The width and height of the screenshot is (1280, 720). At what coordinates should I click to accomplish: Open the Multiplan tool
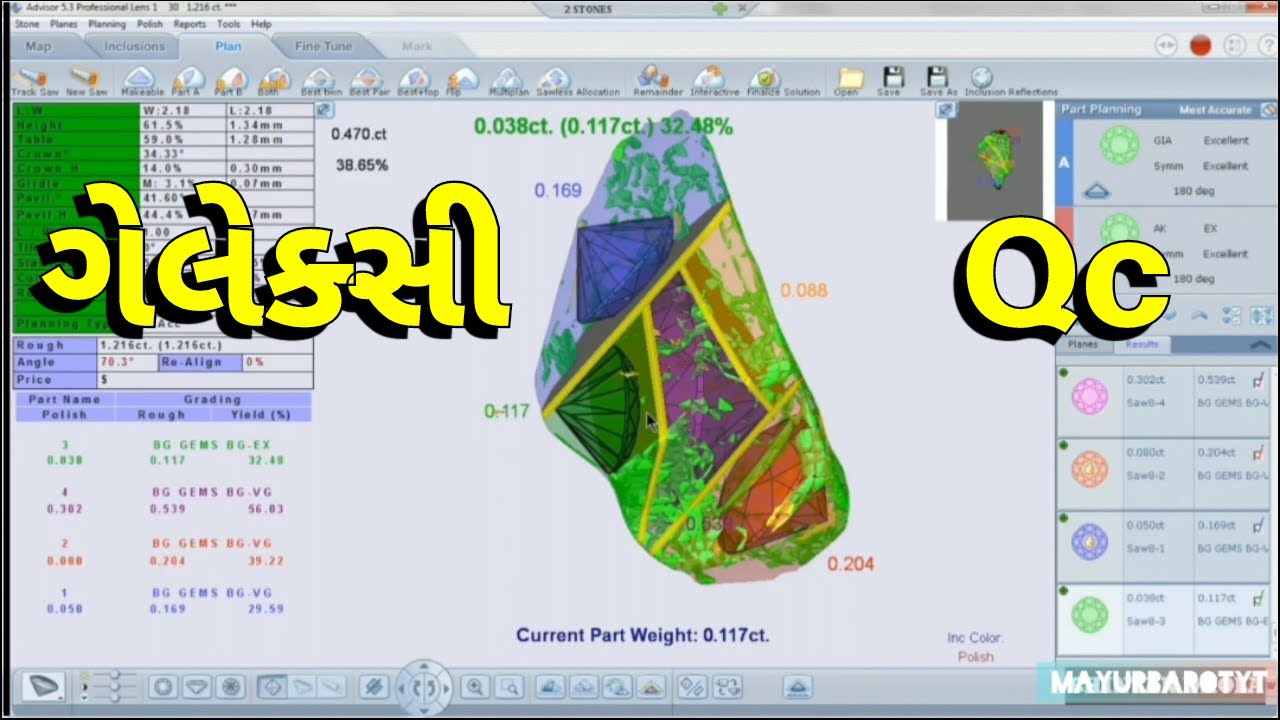509,82
